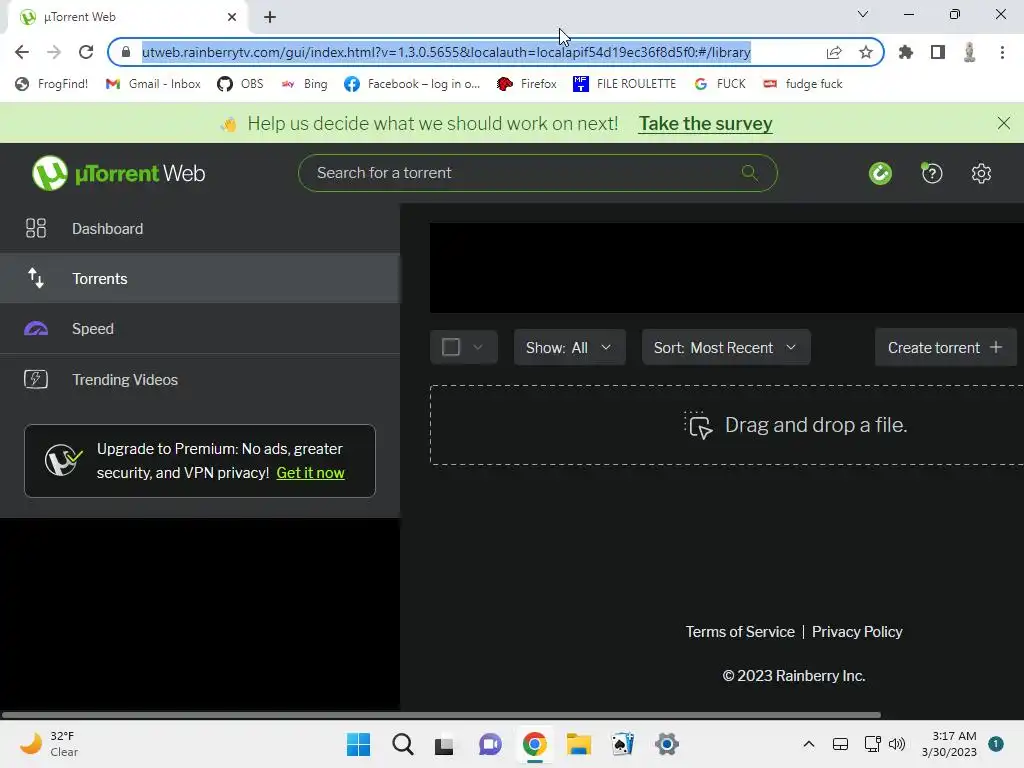The image size is (1024, 768).
Task: Click the site lock icon in address bar
Action: pyautogui.click(x=126, y=52)
